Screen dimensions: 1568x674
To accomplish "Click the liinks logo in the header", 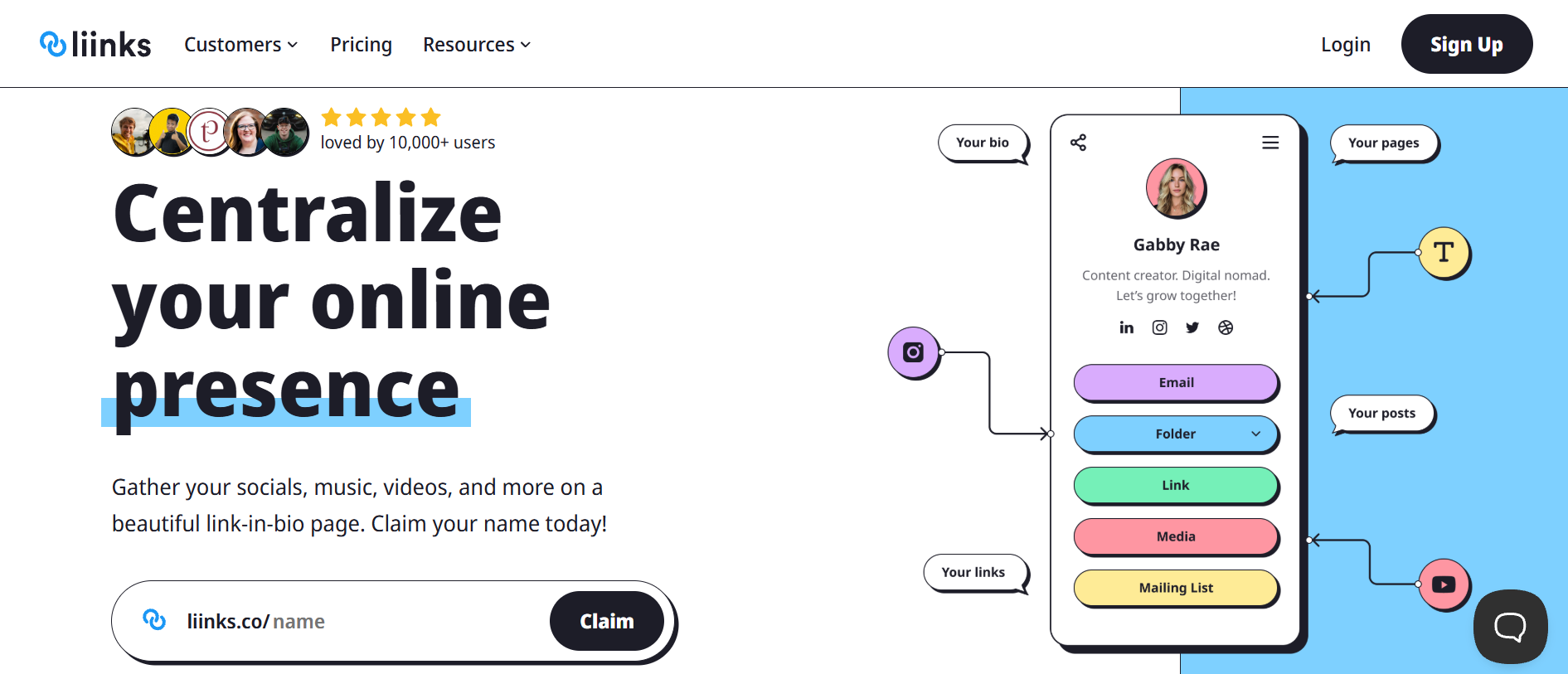I will pos(95,44).
